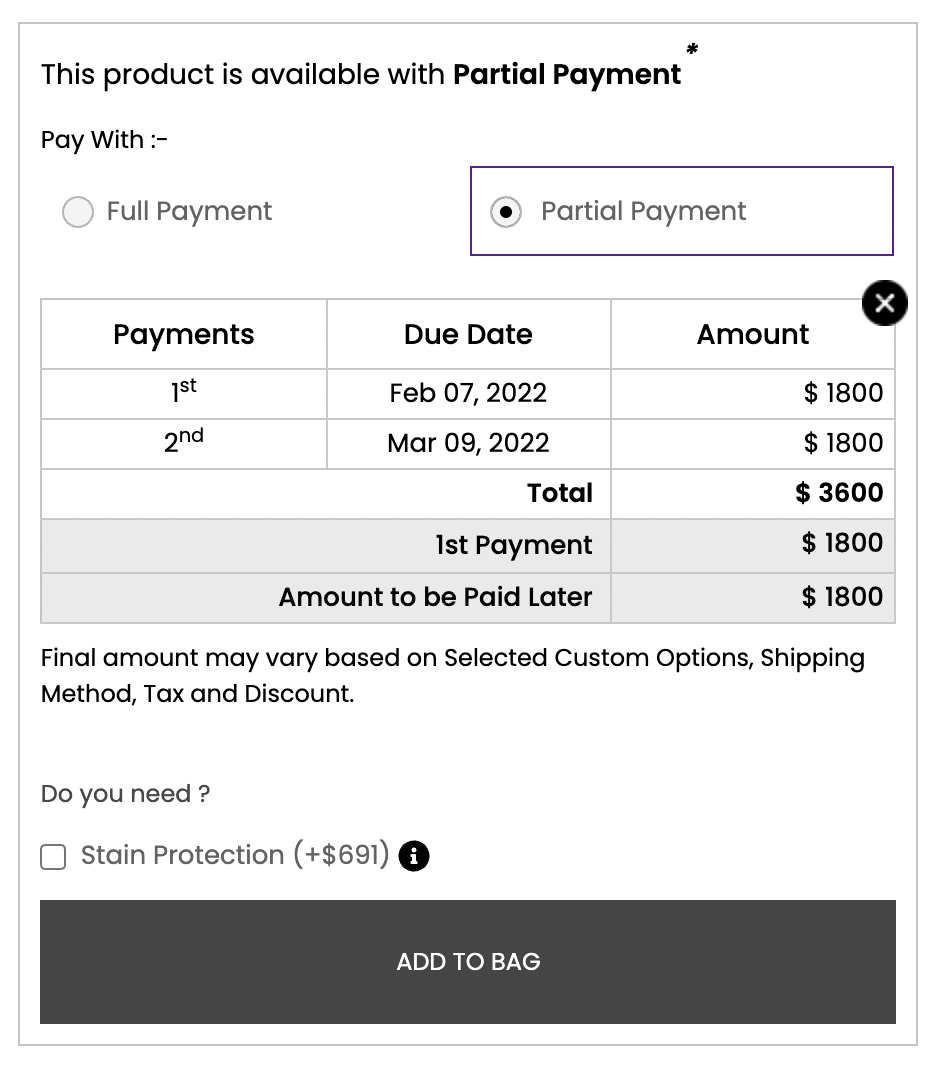940x1076 pixels.
Task: Click the Full Payment option label
Action: click(x=189, y=211)
